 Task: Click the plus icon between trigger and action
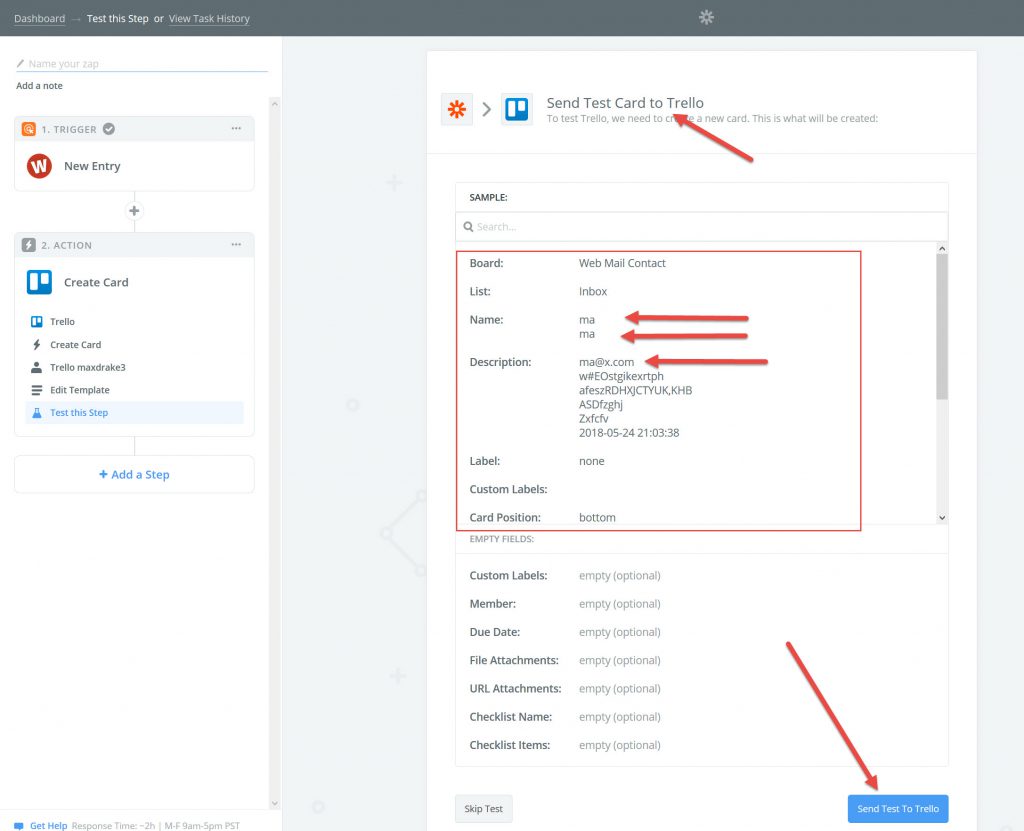pos(134,211)
